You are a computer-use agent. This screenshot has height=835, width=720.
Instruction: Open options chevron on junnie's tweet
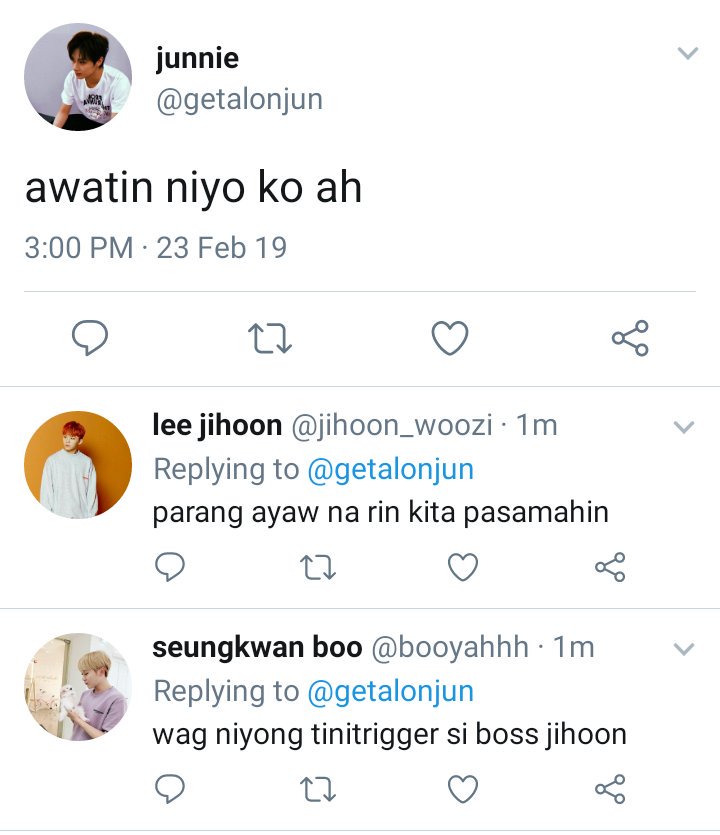point(688,53)
